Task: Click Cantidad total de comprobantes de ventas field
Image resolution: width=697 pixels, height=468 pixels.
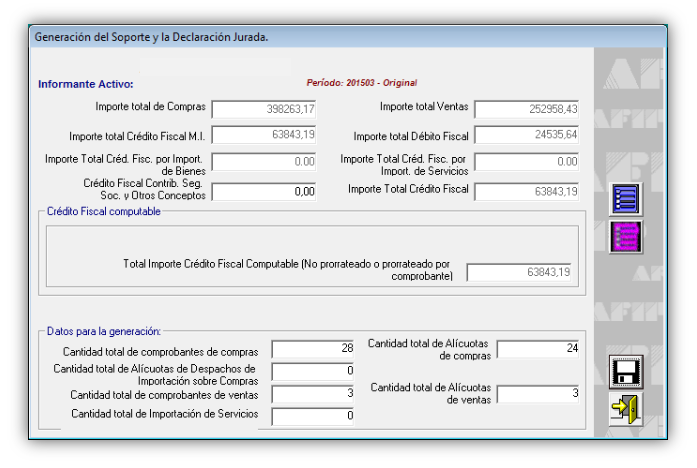Action: click(x=314, y=394)
